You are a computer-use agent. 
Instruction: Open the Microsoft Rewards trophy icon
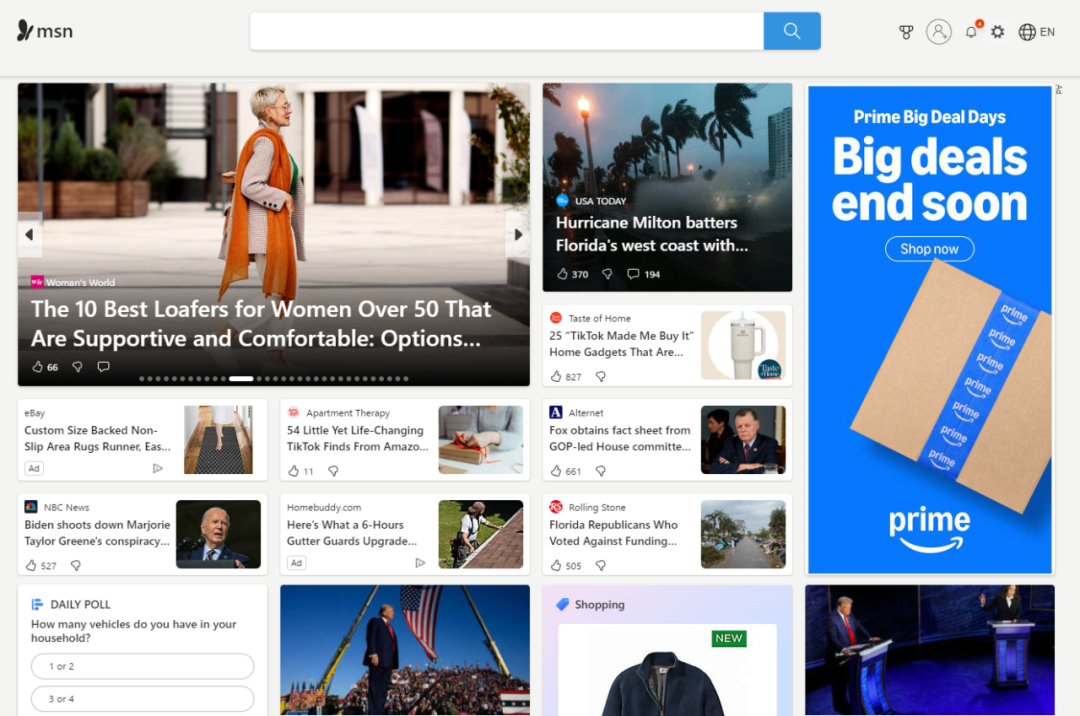pyautogui.click(x=906, y=32)
